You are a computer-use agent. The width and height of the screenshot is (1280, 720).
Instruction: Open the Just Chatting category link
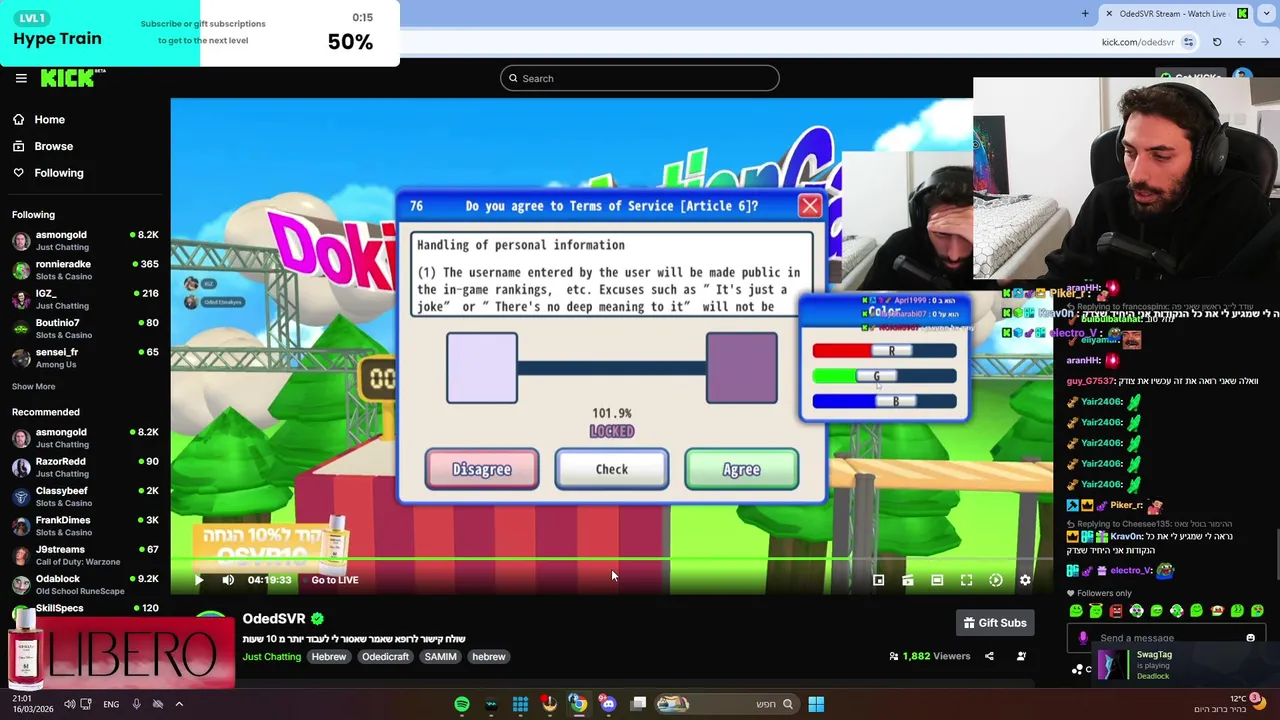271,657
